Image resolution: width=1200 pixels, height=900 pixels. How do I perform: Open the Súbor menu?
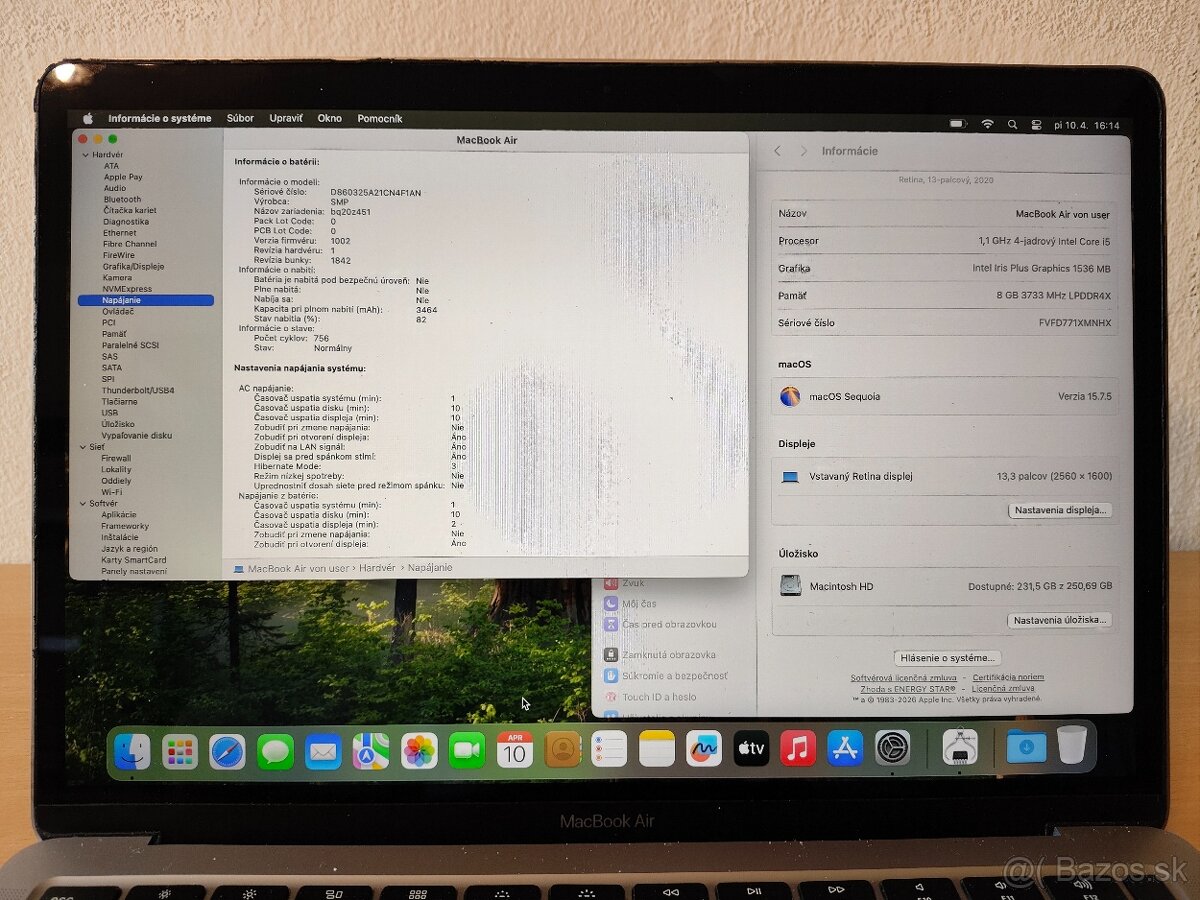pyautogui.click(x=240, y=117)
